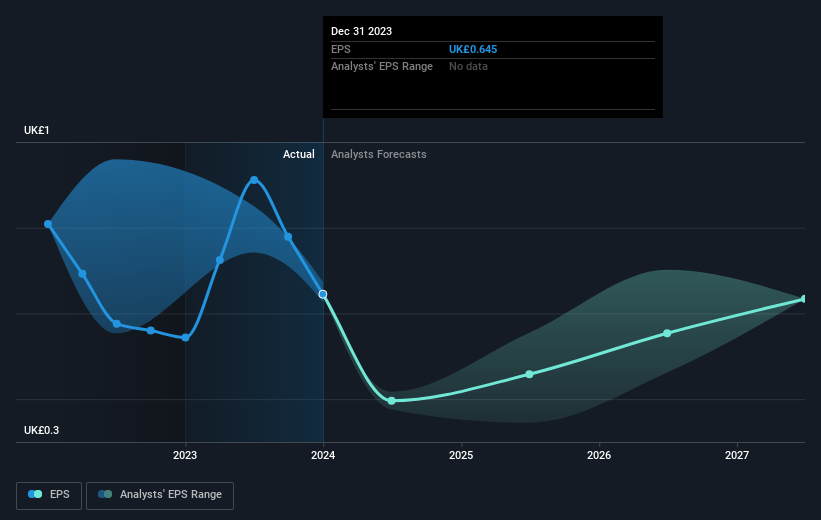Select the lowest forecast point in mid-2024
Screen dimensions: 821x520
[x=392, y=401]
